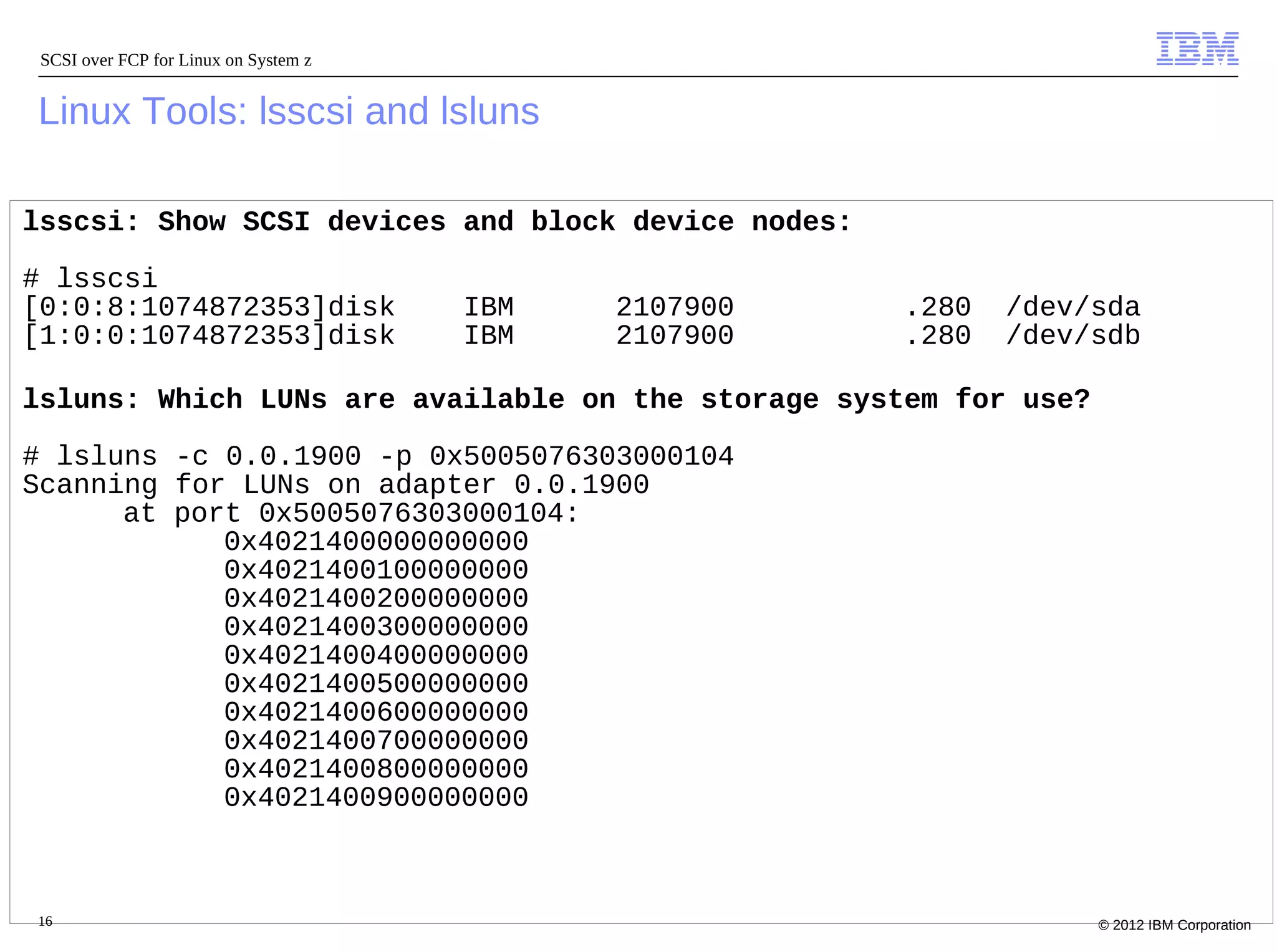Select LUN 0x4021400500000000
This screenshot has height=952, width=1277.
(377, 685)
